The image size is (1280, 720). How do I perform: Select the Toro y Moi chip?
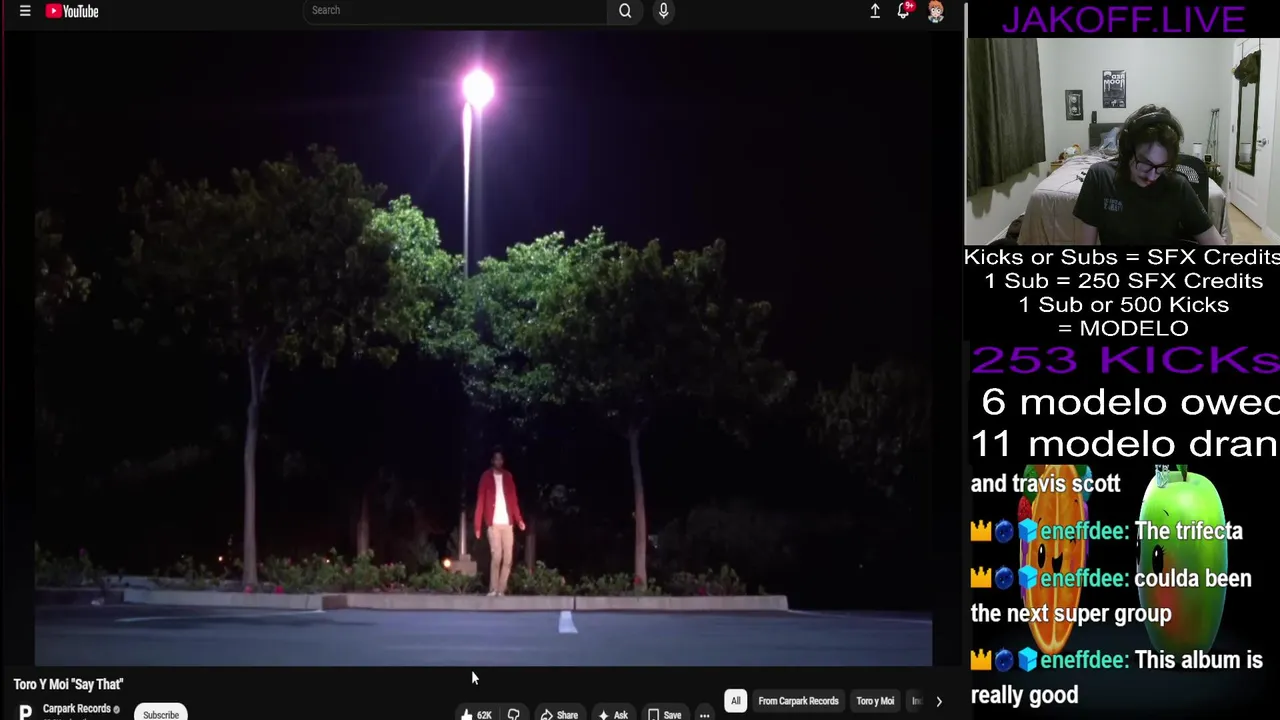coord(875,701)
